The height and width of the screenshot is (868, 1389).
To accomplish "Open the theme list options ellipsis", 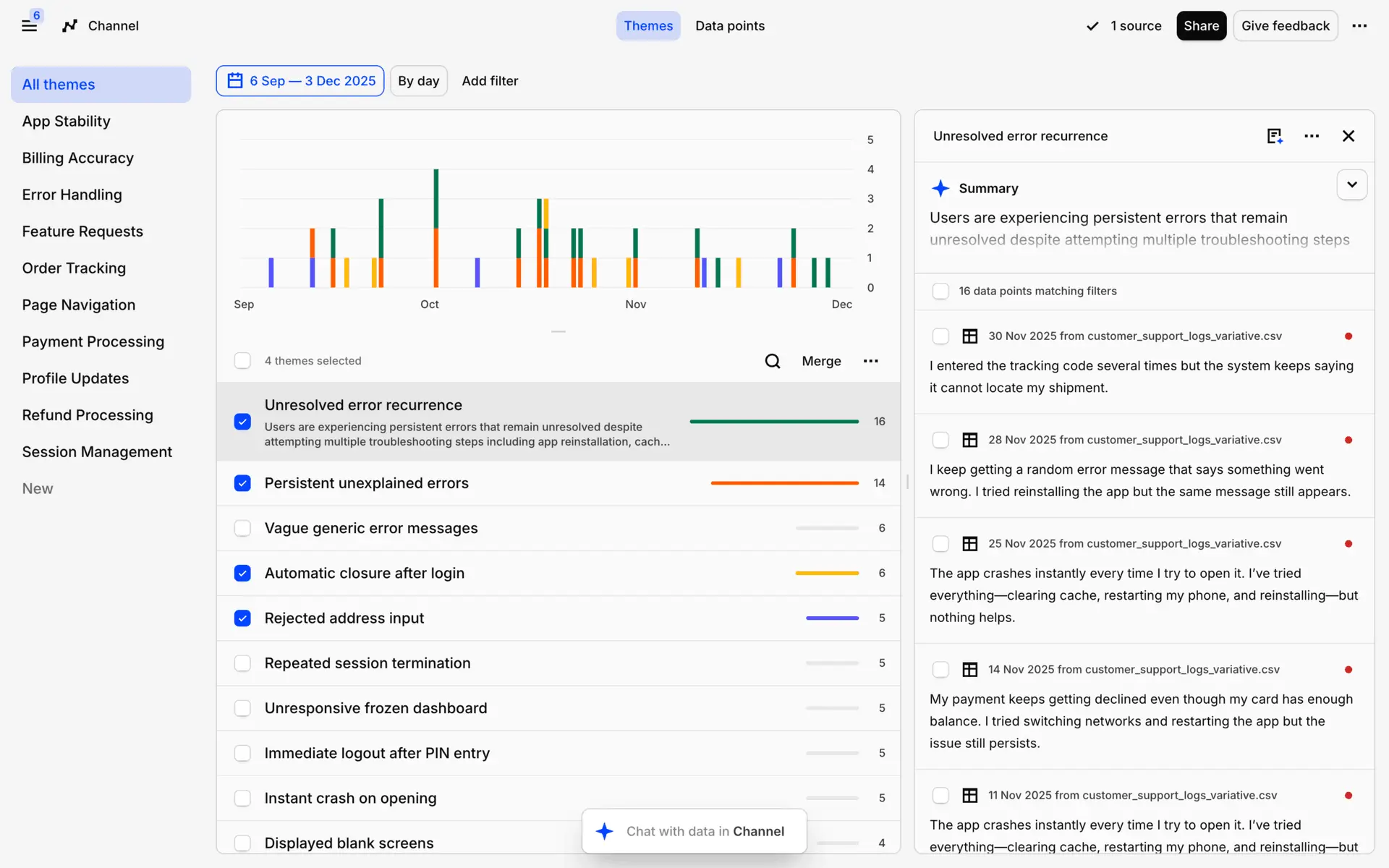I will (870, 361).
